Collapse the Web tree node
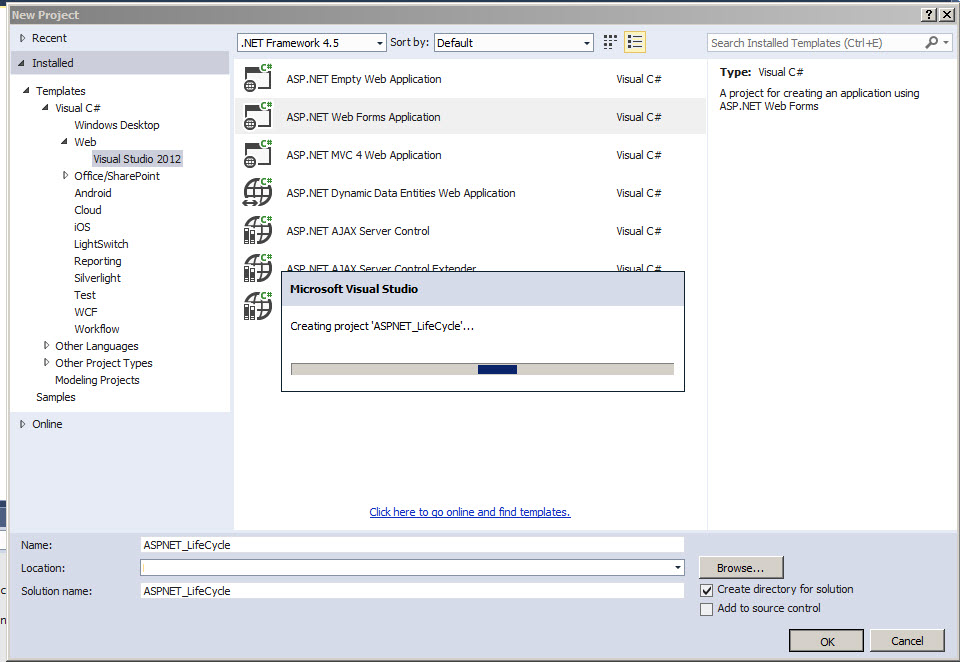Viewport: 960px width, 662px height. coord(64,141)
